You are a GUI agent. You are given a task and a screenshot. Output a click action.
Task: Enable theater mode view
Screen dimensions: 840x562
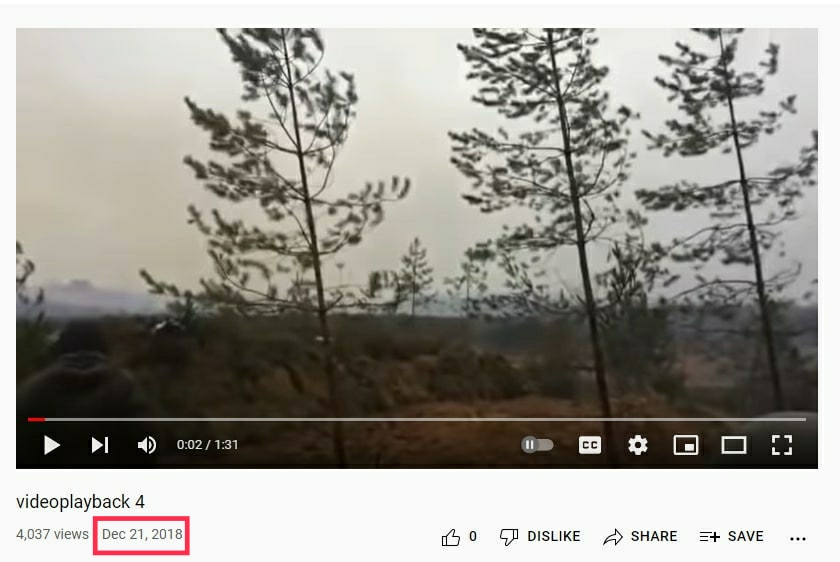point(734,445)
